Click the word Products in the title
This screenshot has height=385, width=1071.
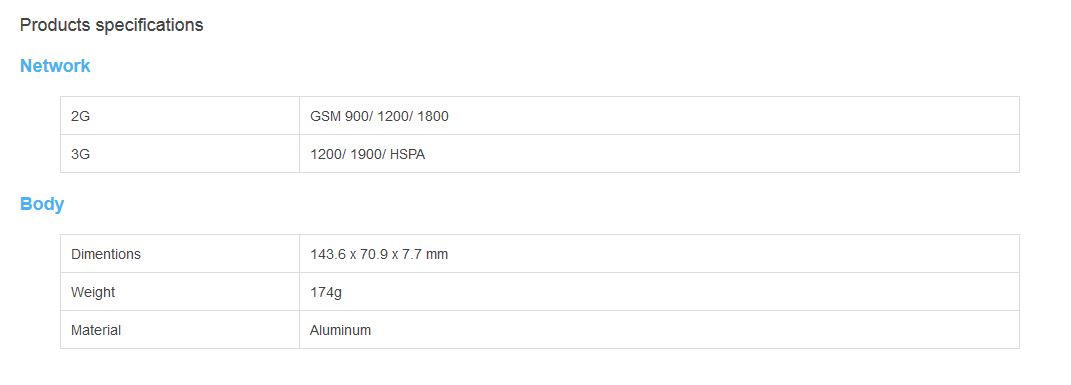tap(55, 25)
